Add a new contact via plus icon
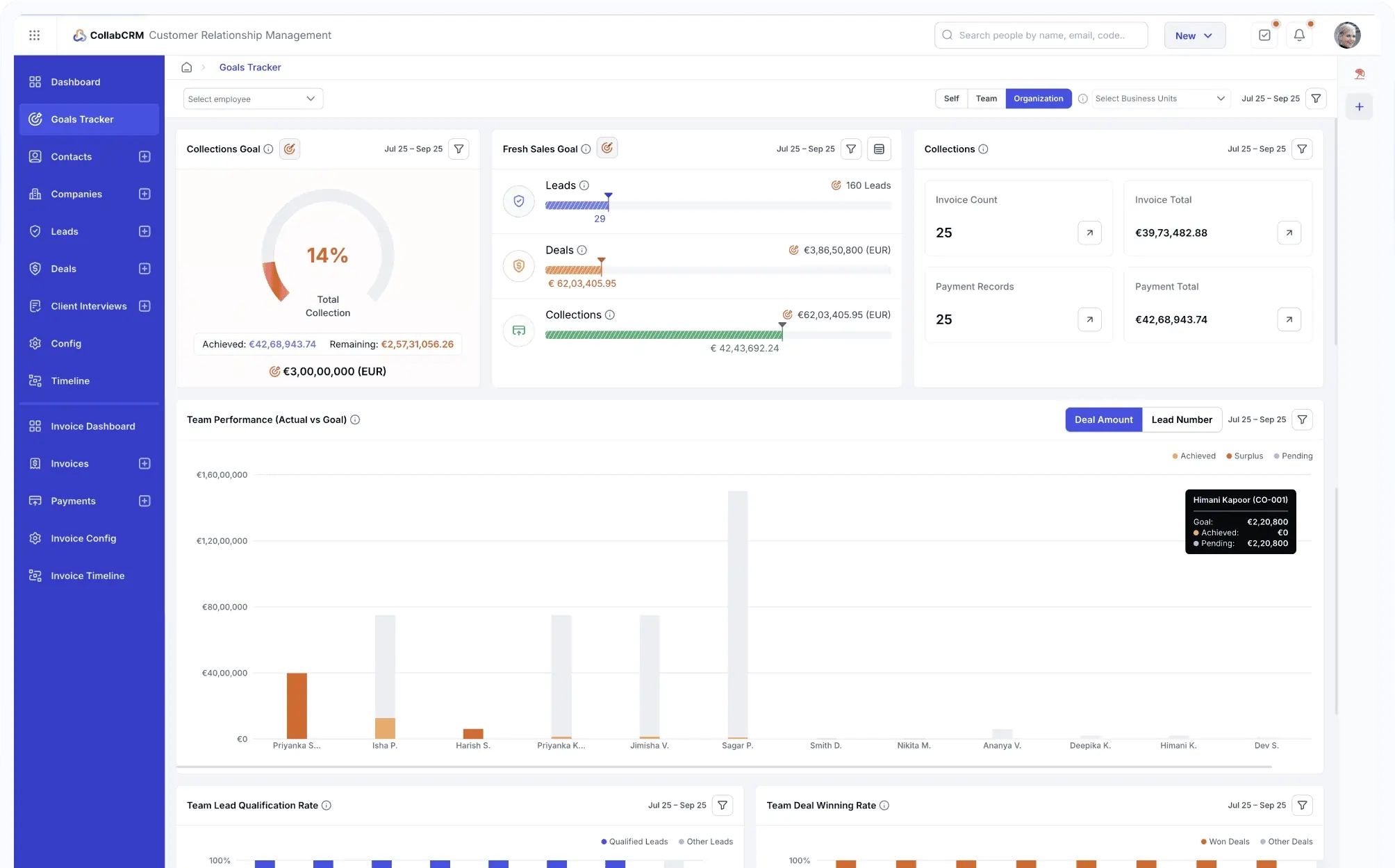Screen dimensions: 1395x868 click(145, 157)
